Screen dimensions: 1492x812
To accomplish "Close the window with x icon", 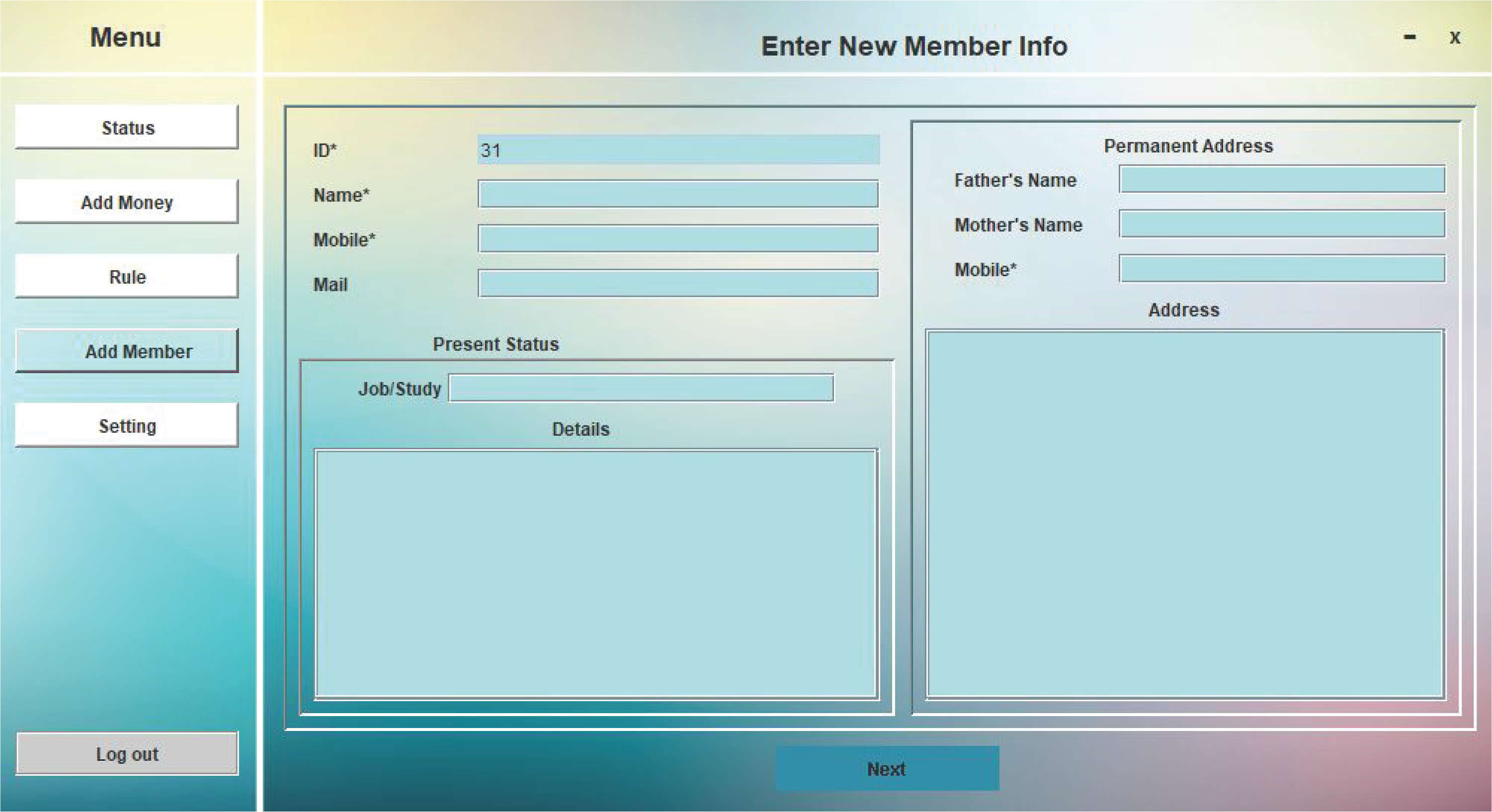I will [x=1454, y=38].
